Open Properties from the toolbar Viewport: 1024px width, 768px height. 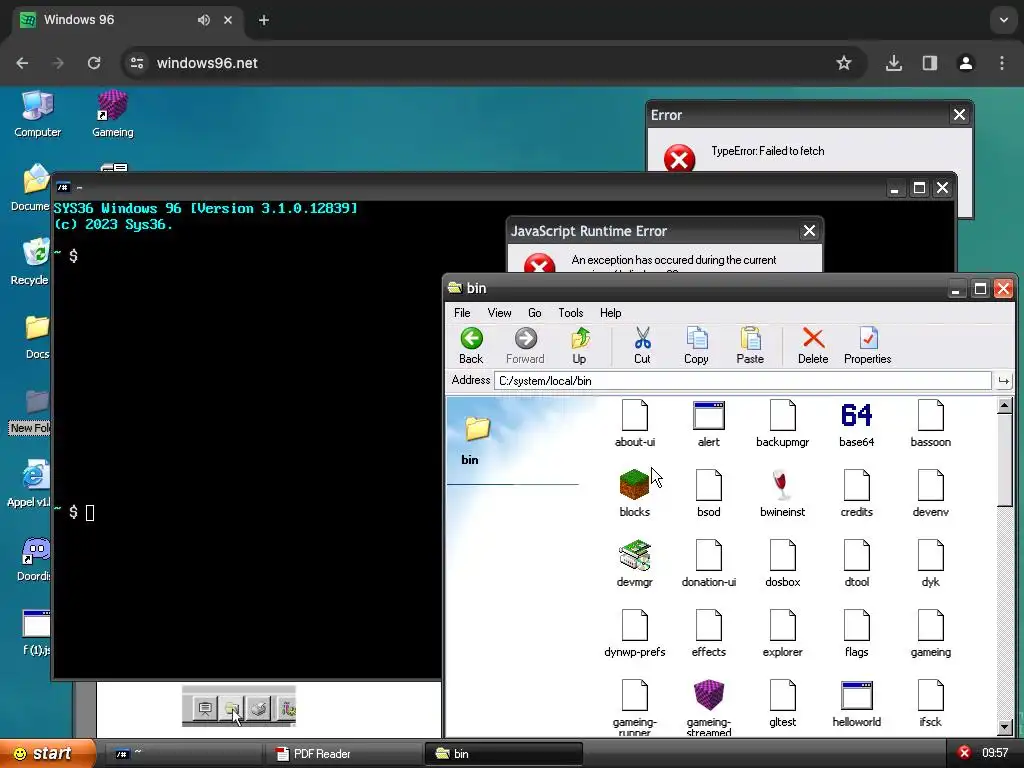coord(867,345)
